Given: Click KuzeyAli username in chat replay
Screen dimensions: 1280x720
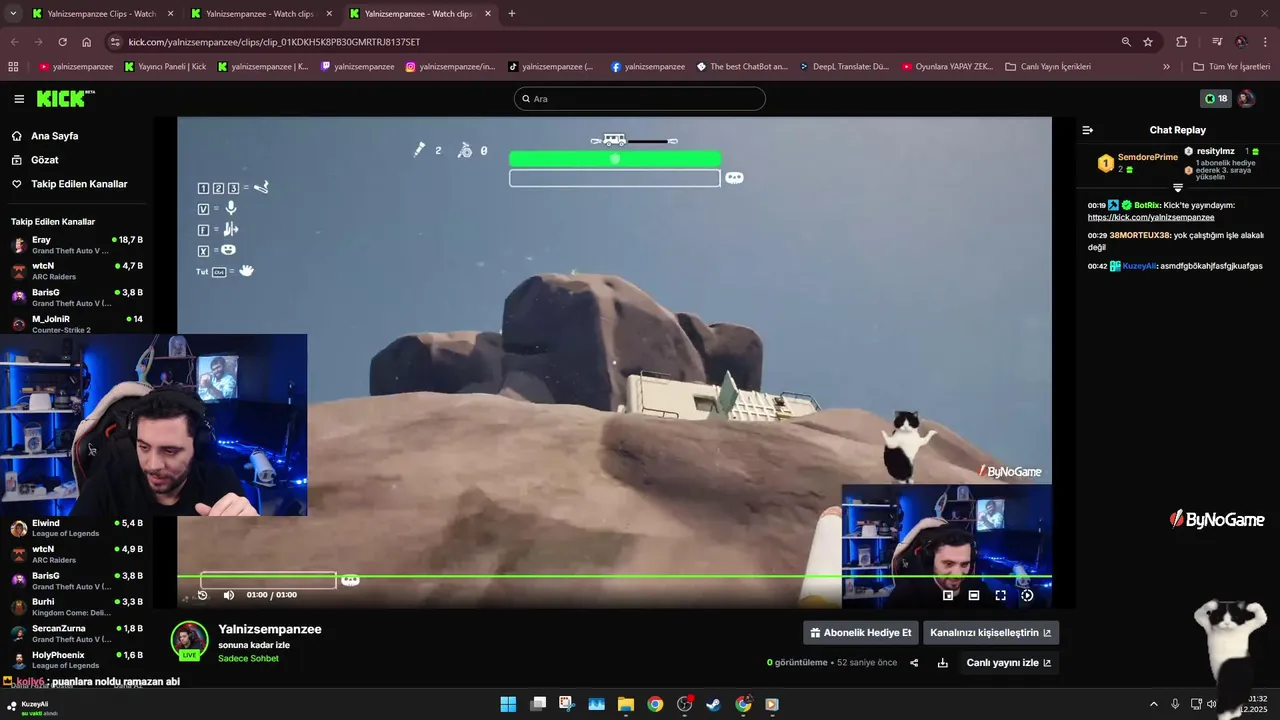Looking at the screenshot, I should (1139, 266).
